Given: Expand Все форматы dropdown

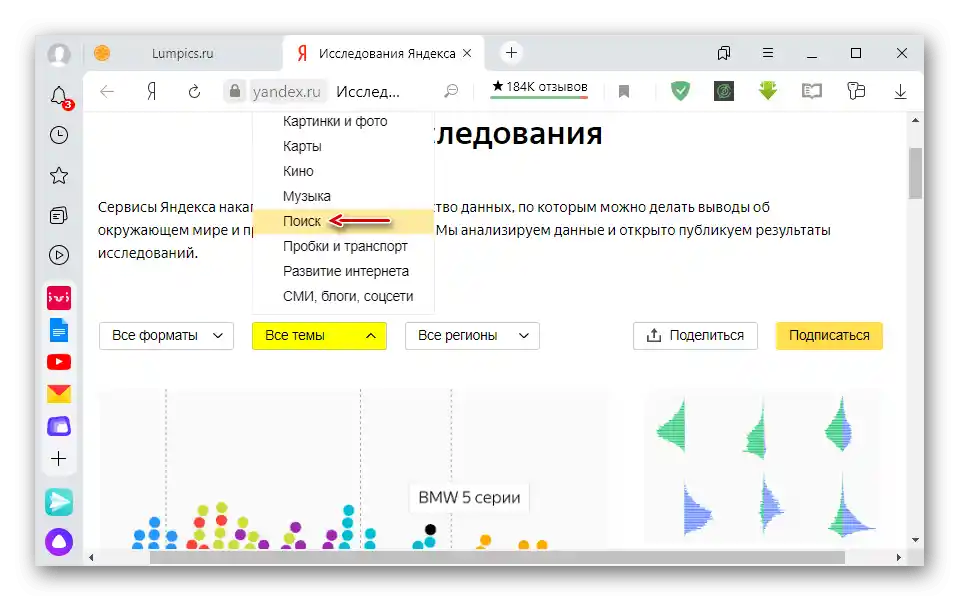Looking at the screenshot, I should [166, 336].
